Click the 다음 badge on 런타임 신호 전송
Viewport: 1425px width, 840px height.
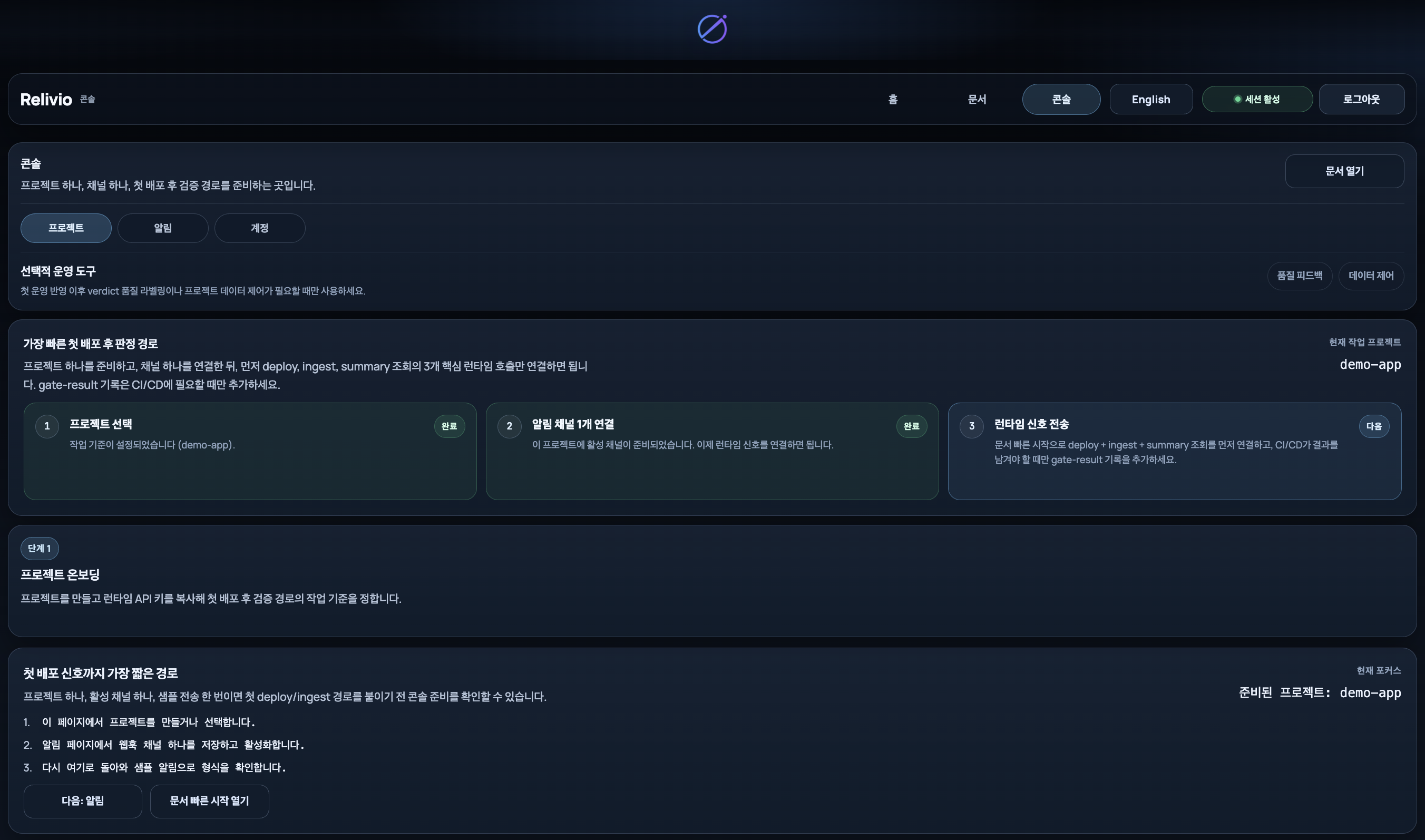1373,426
